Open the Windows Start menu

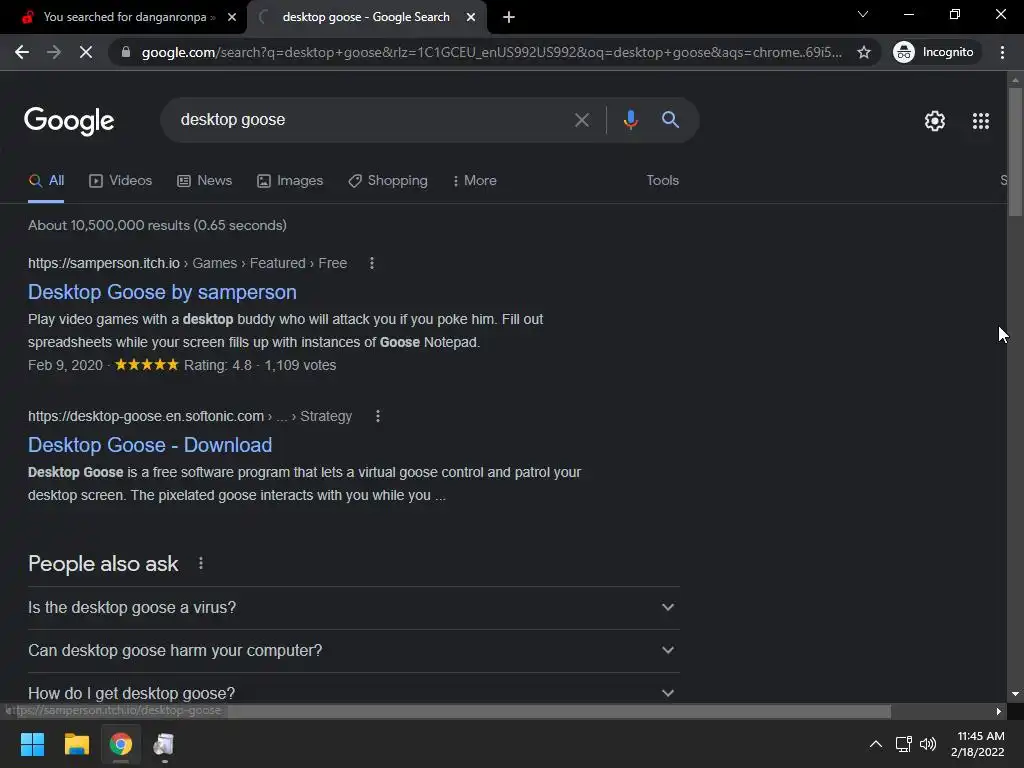pyautogui.click(x=32, y=744)
